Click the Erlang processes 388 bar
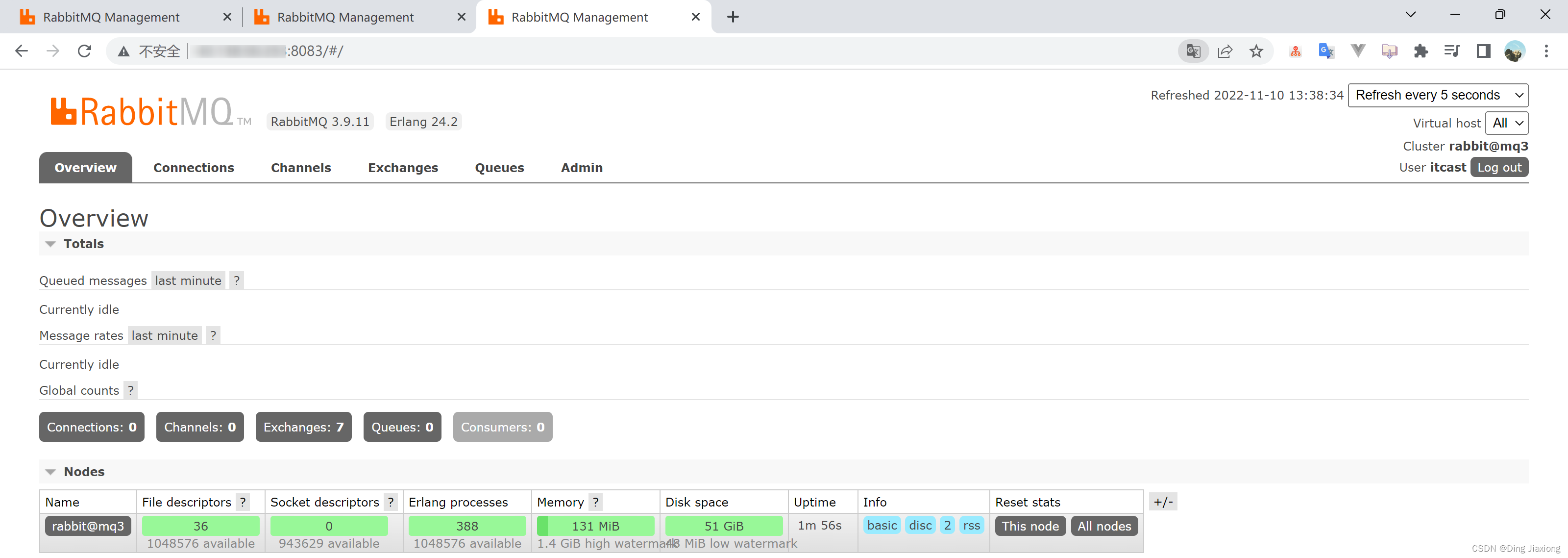Viewport: 1568px width, 558px height. 467,526
